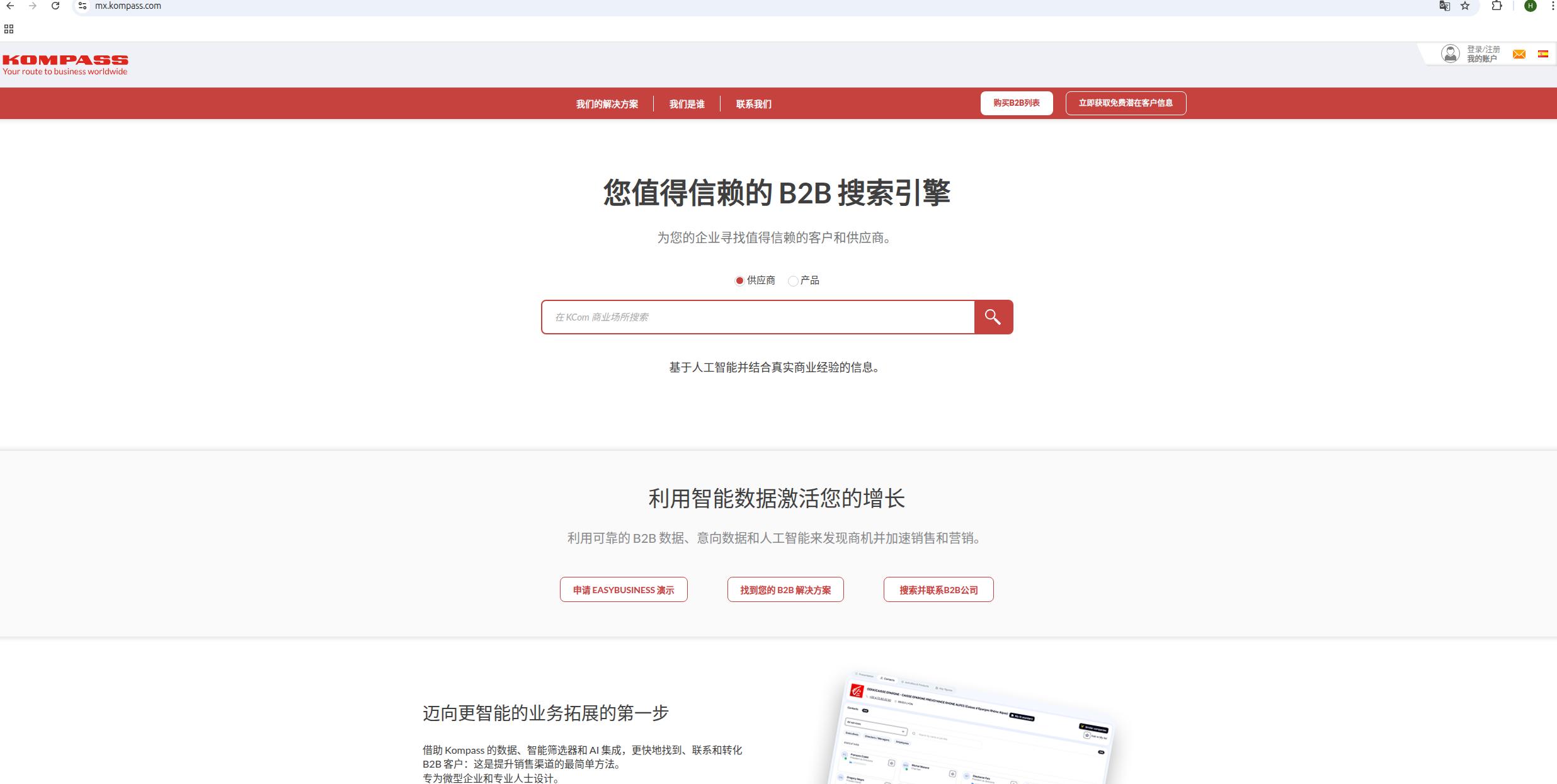Click the browser forward arrow
This screenshot has height=784, width=1557.
(33, 6)
